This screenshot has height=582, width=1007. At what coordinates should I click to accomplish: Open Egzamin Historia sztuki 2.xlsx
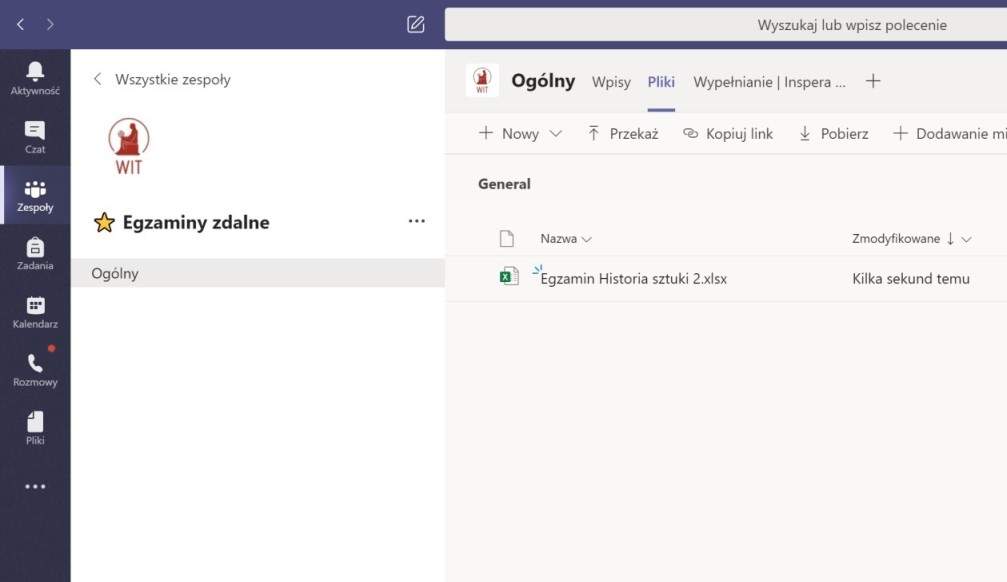[633, 278]
